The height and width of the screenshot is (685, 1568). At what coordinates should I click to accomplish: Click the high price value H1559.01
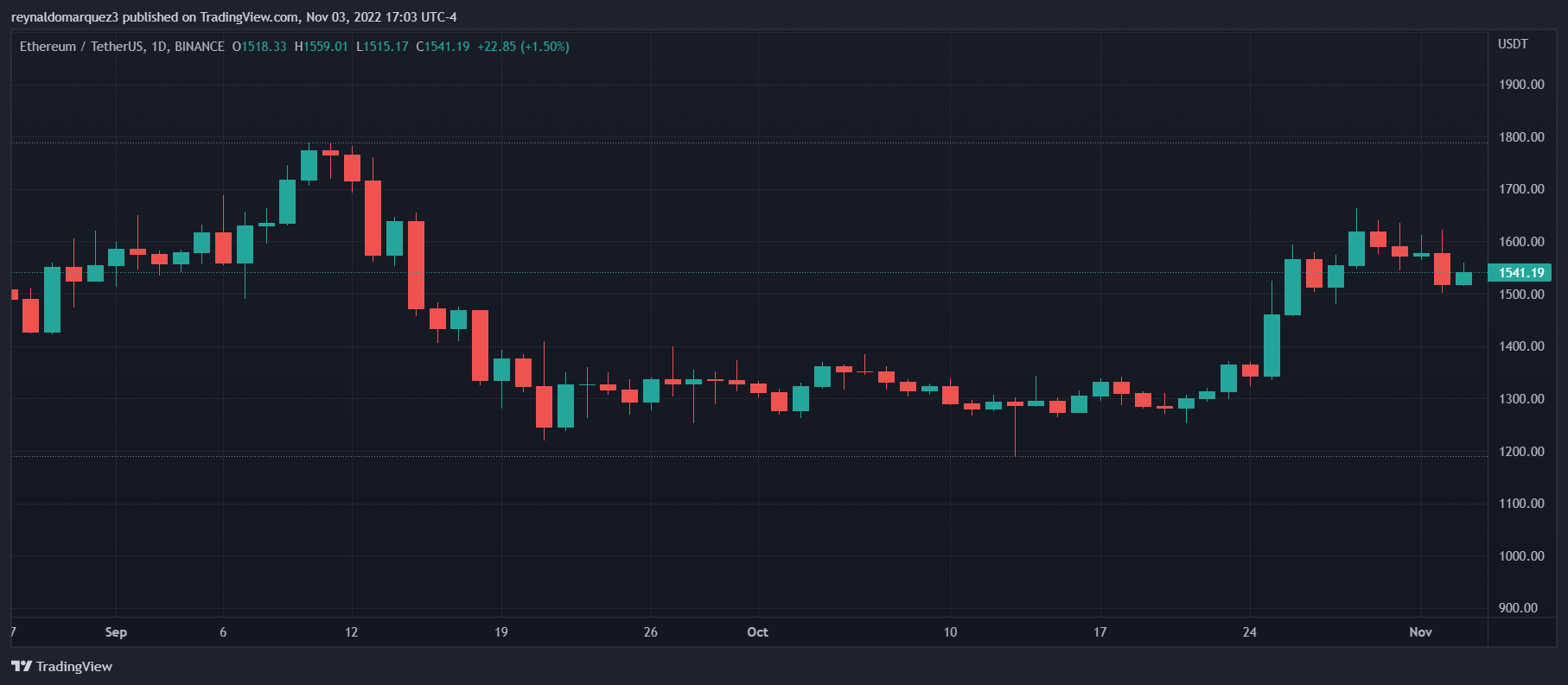click(x=322, y=47)
